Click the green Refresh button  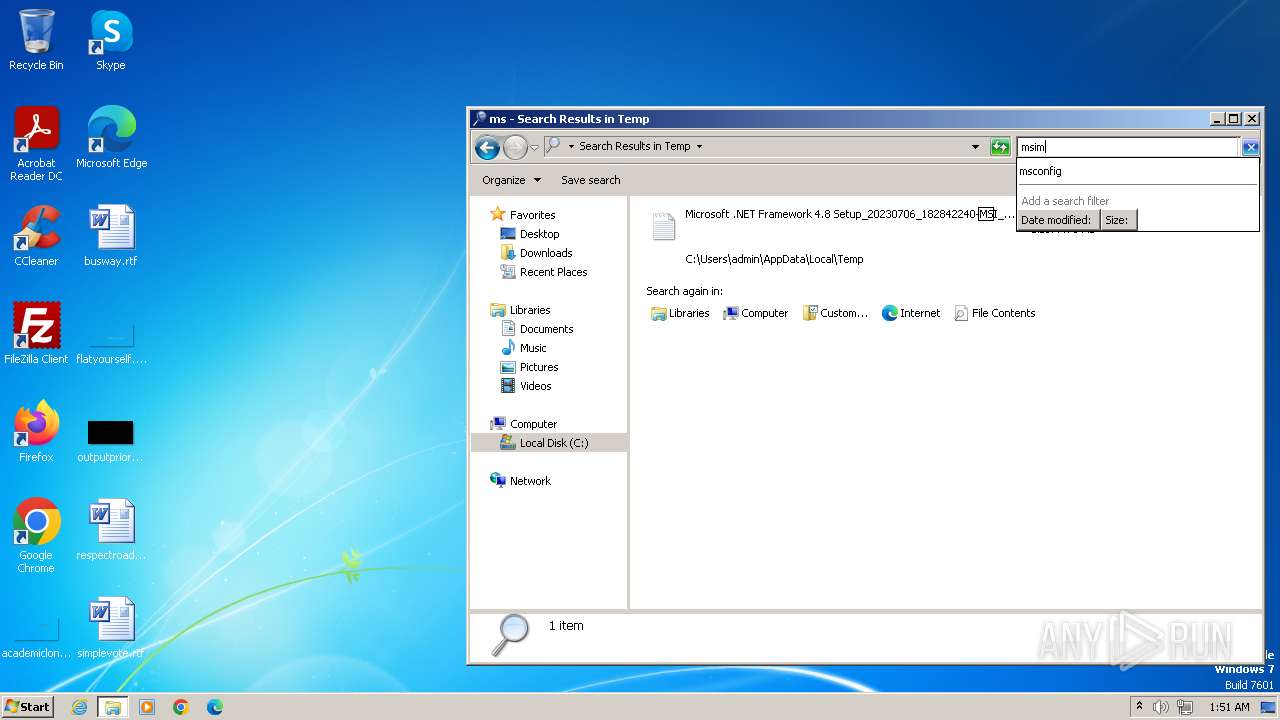[x=1000, y=147]
